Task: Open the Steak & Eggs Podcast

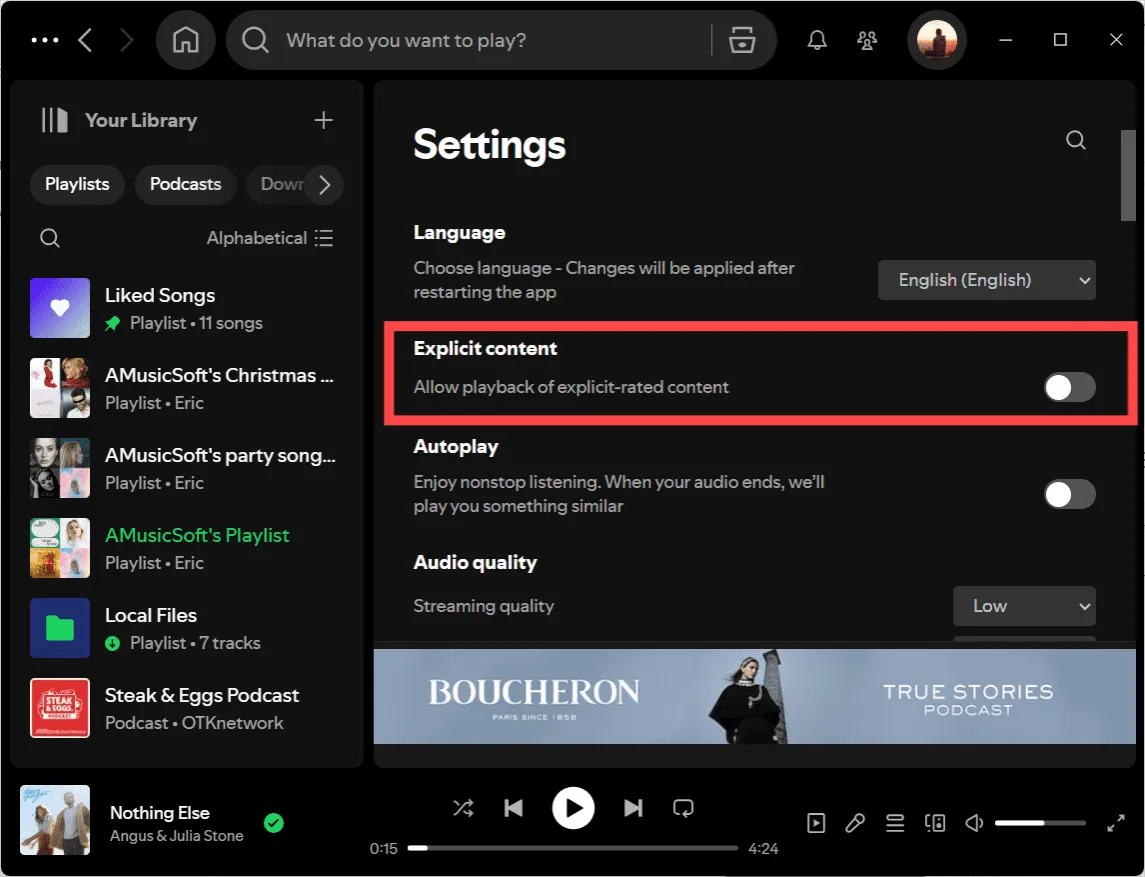Action: [x=186, y=708]
